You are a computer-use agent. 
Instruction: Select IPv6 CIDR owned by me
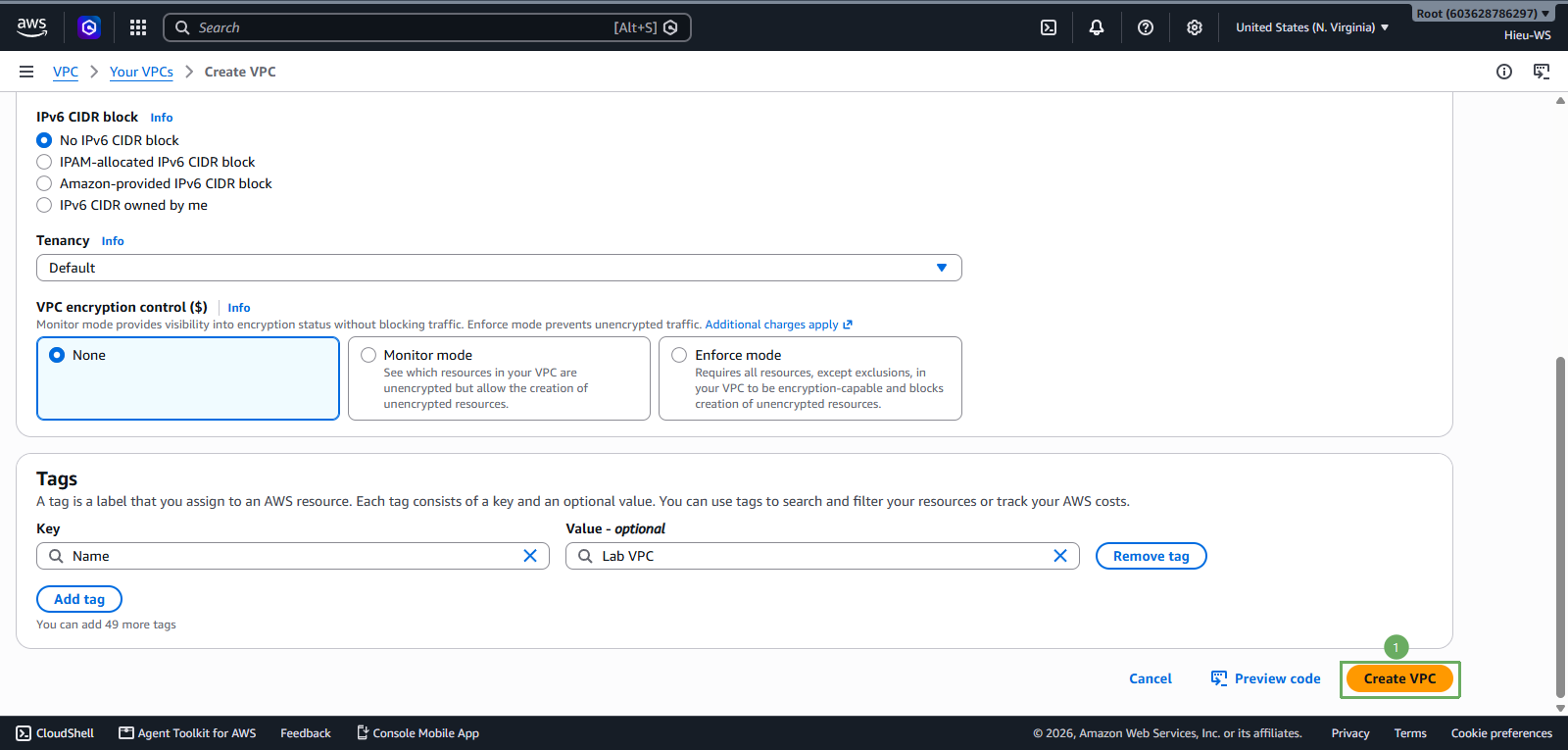tap(44, 205)
